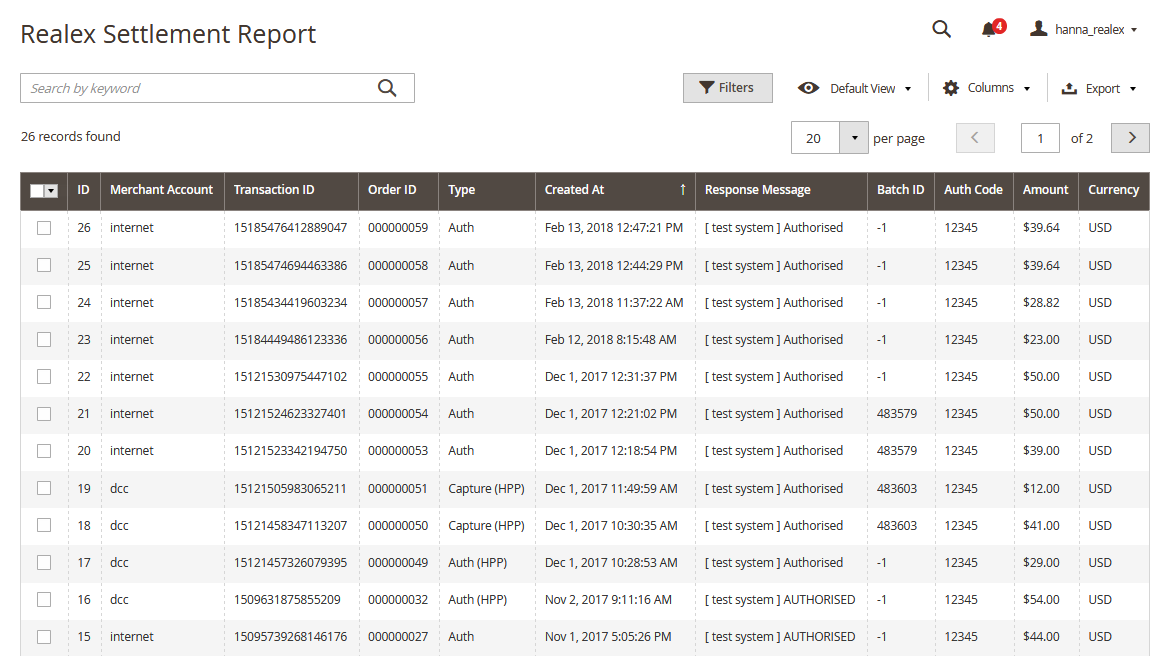Image resolution: width=1168 pixels, height=656 pixels.
Task: Sort by the Transaction ID column header
Action: click(x=274, y=190)
